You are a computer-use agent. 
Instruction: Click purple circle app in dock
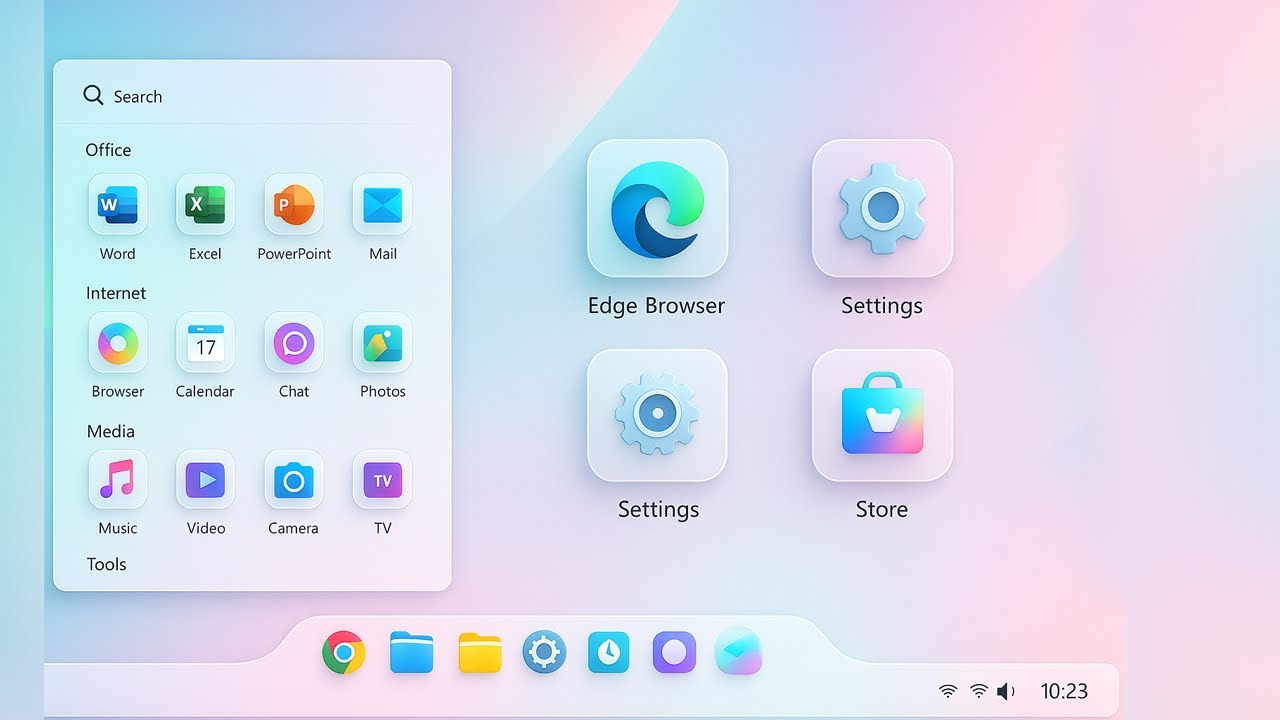674,653
